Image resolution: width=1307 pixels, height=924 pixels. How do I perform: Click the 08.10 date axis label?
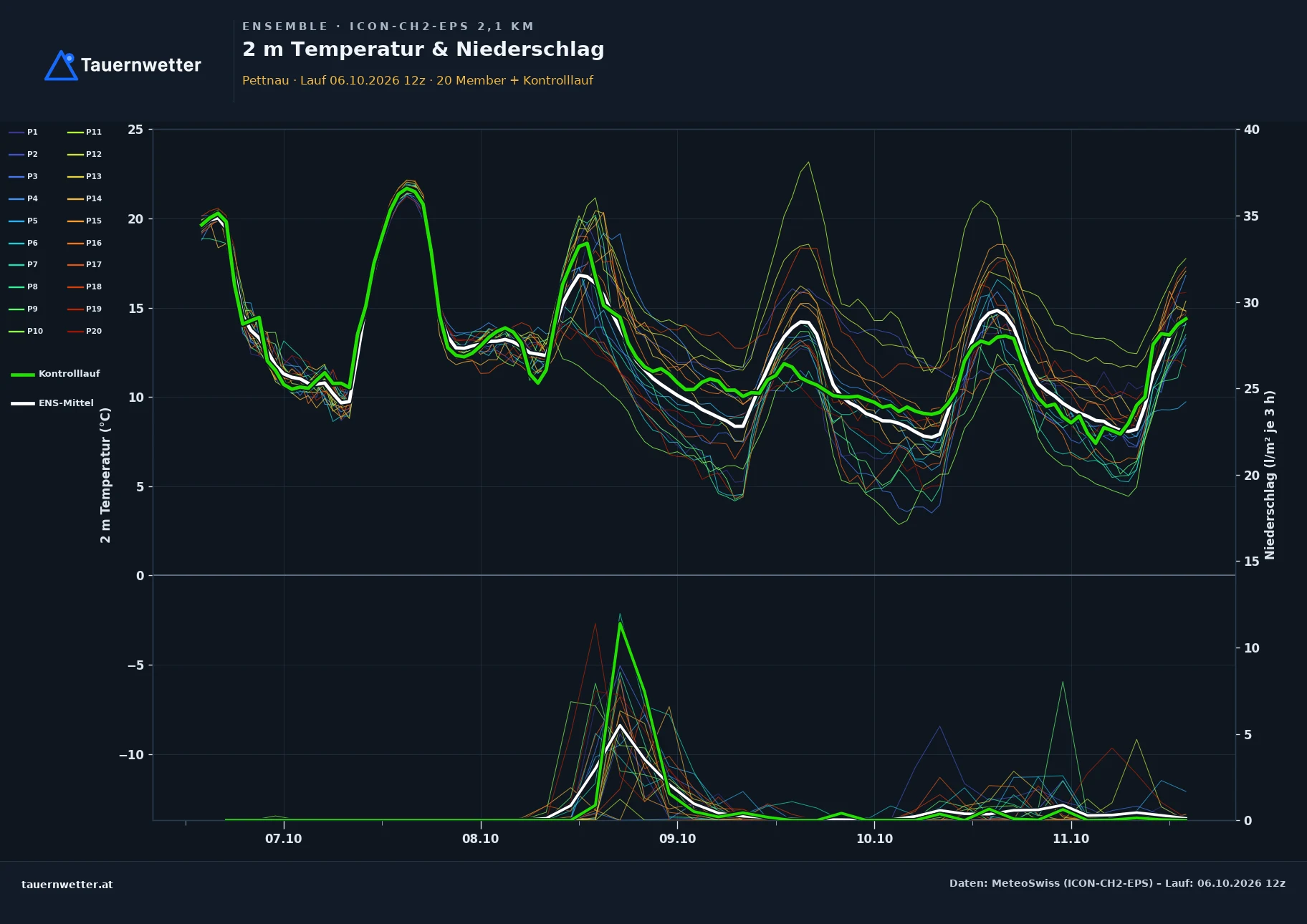pos(481,839)
